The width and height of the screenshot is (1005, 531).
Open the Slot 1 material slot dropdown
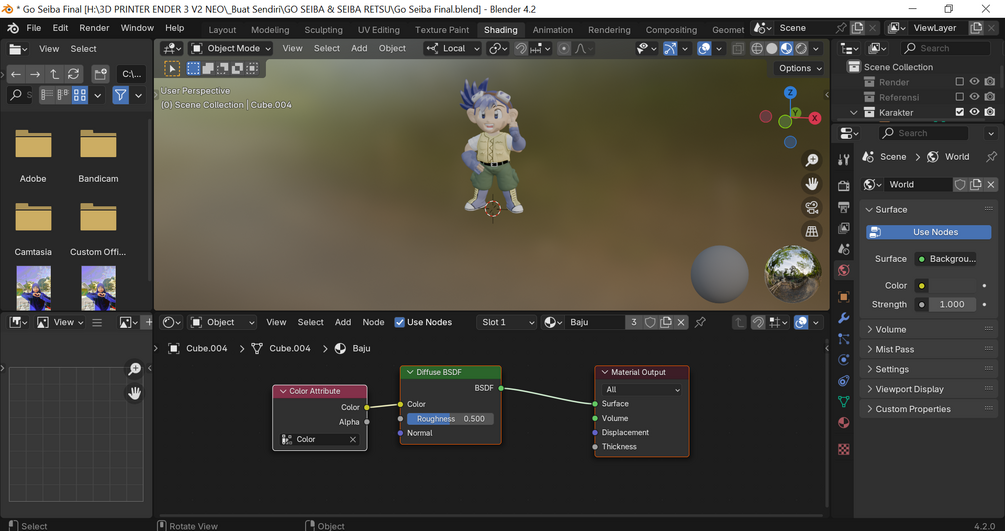click(506, 322)
